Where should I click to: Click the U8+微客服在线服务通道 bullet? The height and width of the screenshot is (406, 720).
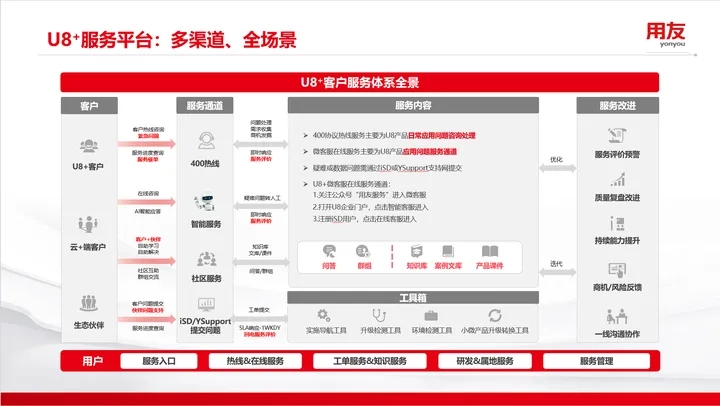point(351,184)
